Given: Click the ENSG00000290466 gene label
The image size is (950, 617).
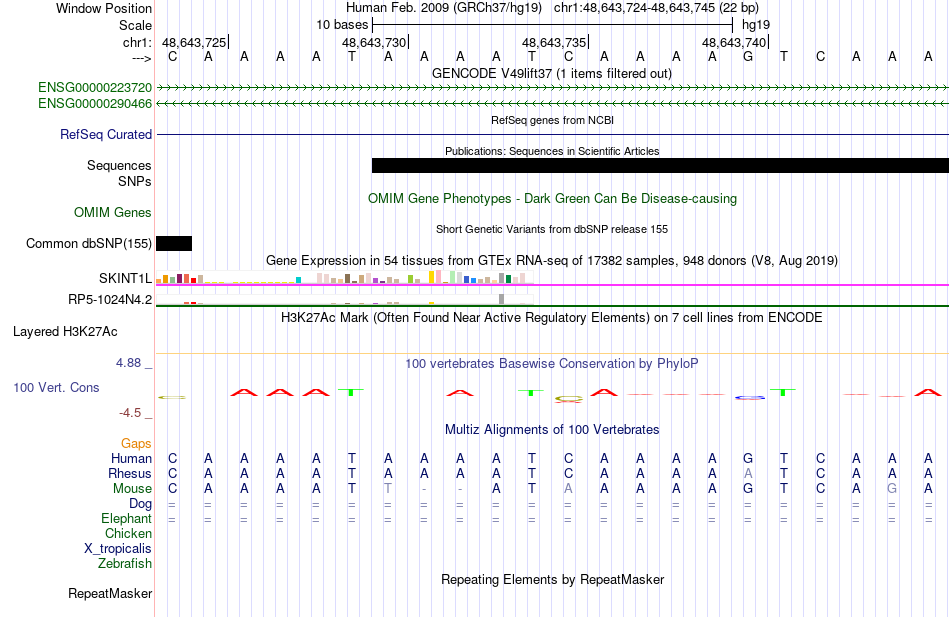Looking at the screenshot, I should pyautogui.click(x=95, y=104).
